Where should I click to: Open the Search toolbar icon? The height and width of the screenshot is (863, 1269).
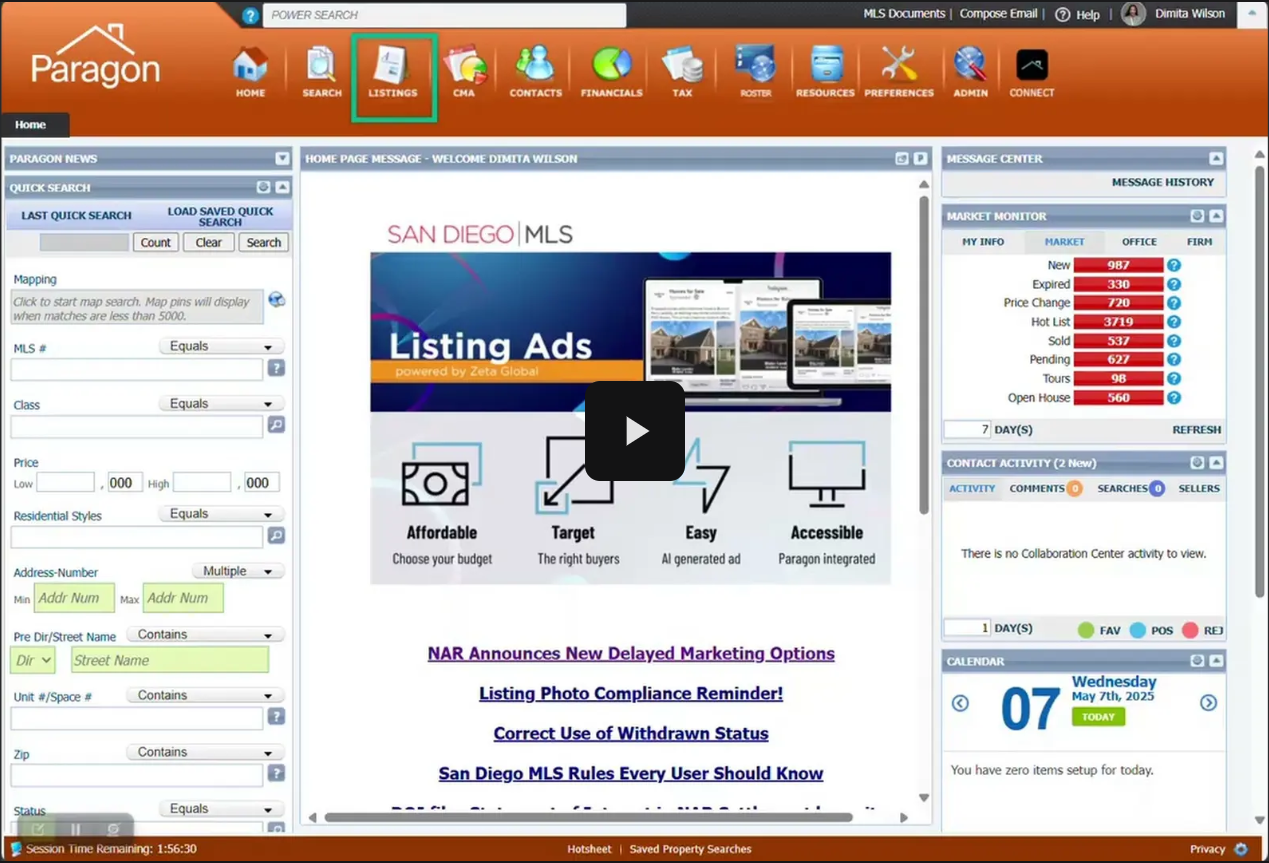[322, 72]
